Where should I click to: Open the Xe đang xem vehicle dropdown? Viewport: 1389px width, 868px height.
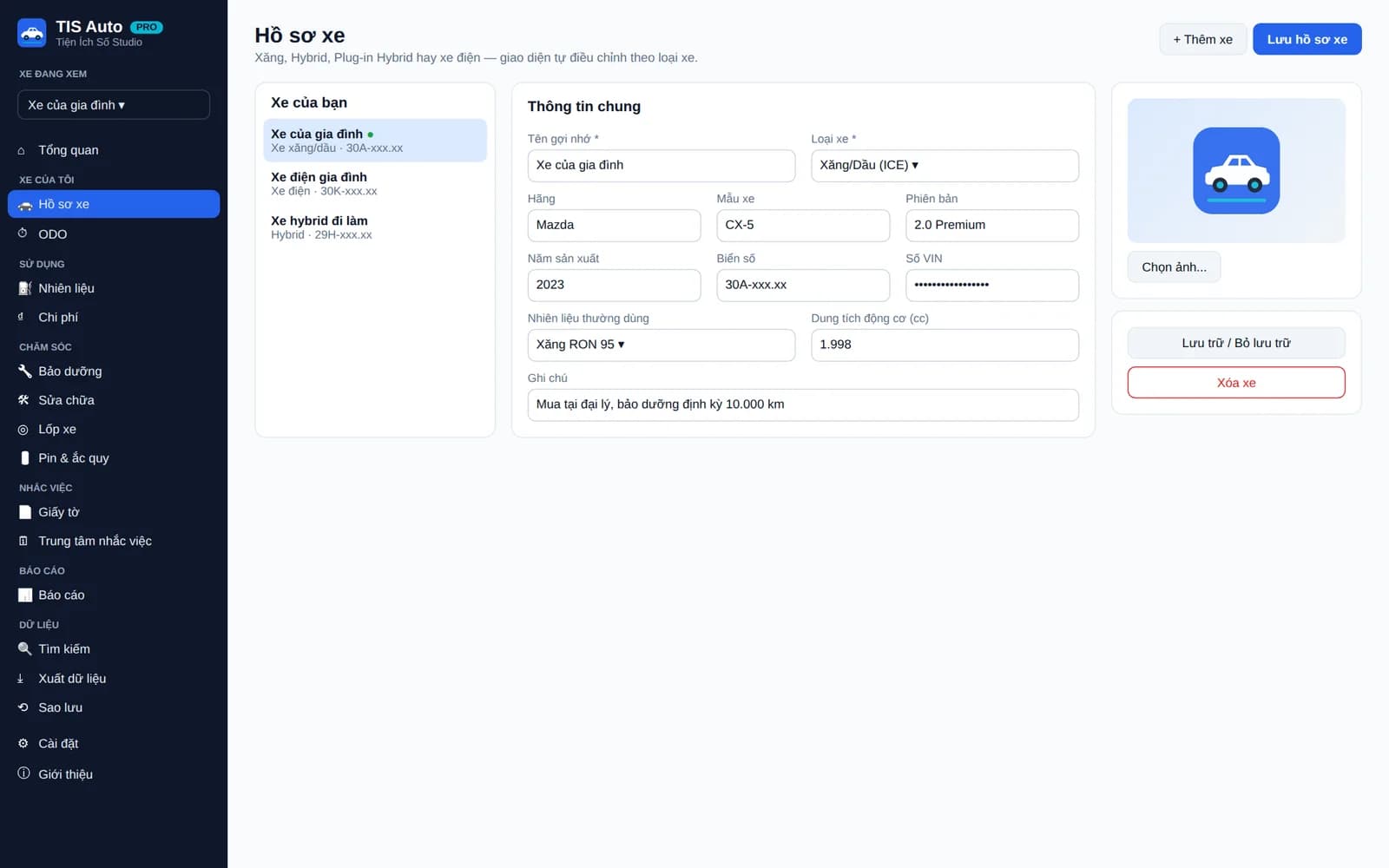click(x=114, y=105)
